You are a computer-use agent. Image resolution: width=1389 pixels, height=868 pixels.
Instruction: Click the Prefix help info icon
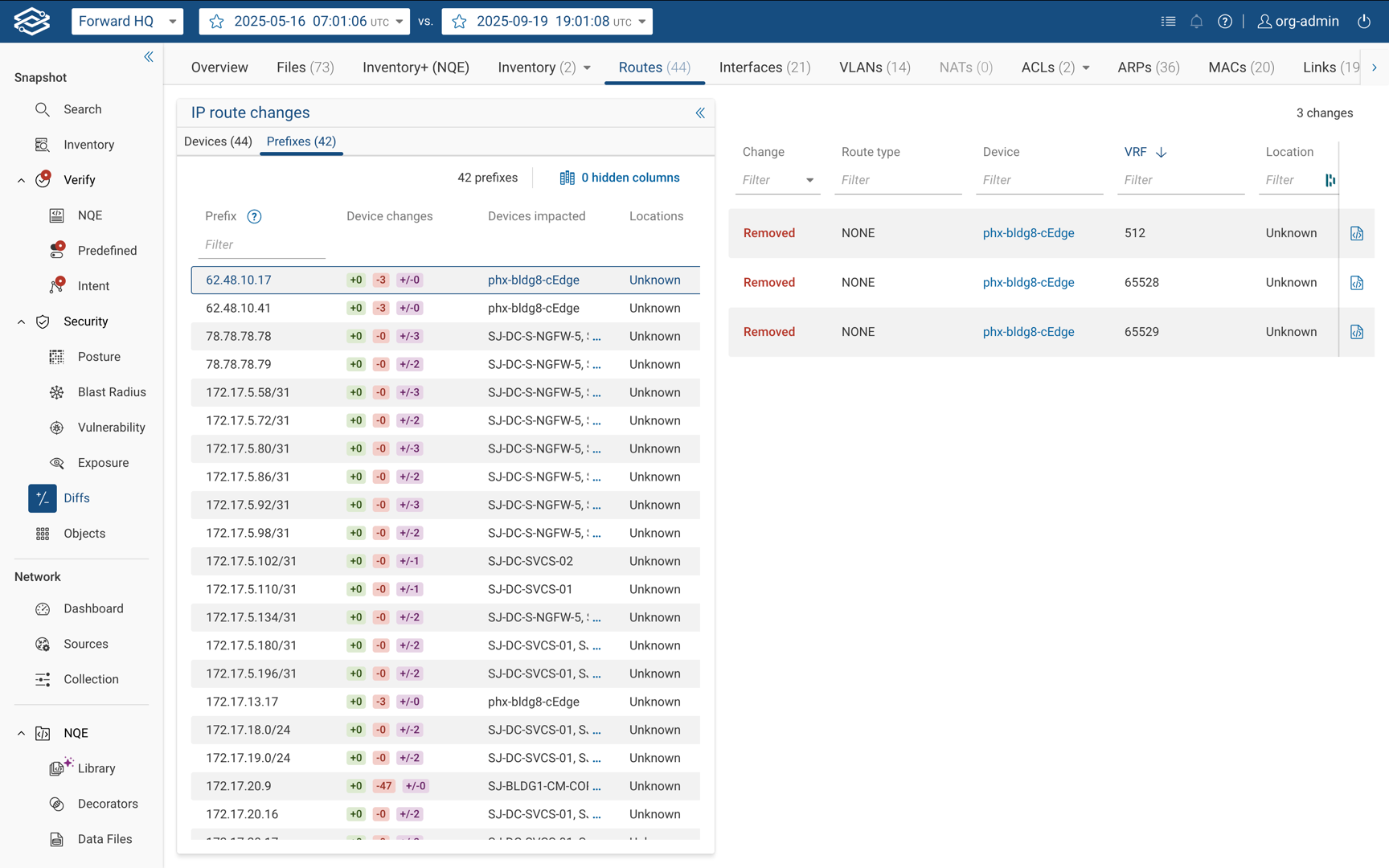click(254, 216)
